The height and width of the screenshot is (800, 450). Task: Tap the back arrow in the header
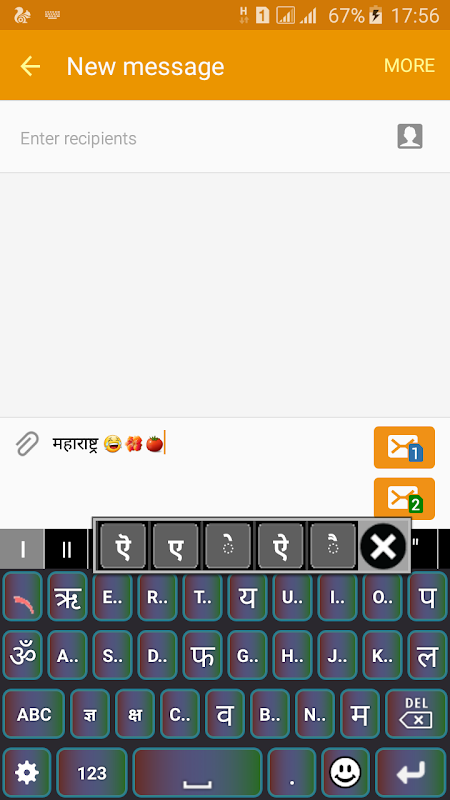click(30, 66)
